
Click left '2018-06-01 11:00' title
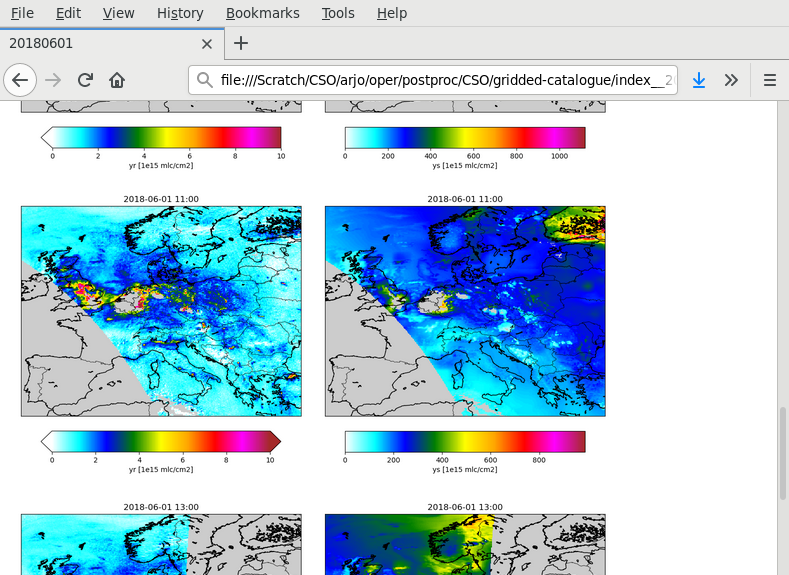161,199
